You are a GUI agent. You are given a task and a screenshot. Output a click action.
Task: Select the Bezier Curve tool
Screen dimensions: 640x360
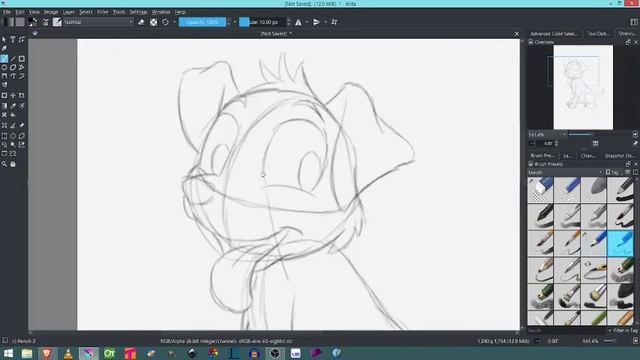pyautogui.click(x=4, y=76)
